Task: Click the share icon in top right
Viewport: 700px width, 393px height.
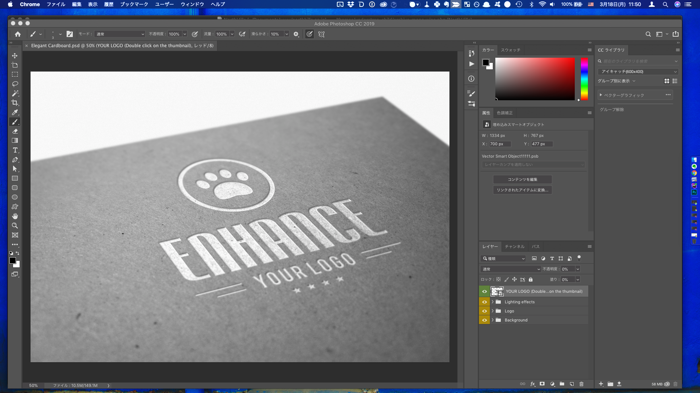Action: coord(675,34)
